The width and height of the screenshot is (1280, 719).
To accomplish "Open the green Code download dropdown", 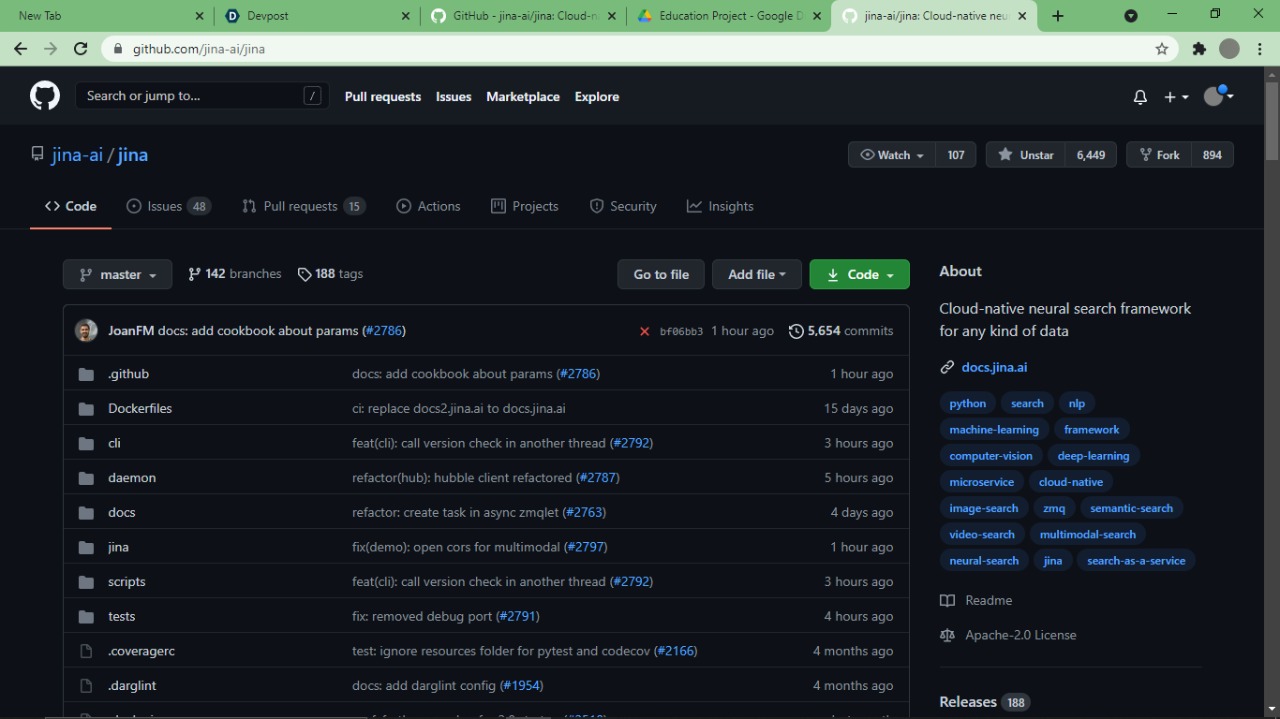I will coord(860,274).
